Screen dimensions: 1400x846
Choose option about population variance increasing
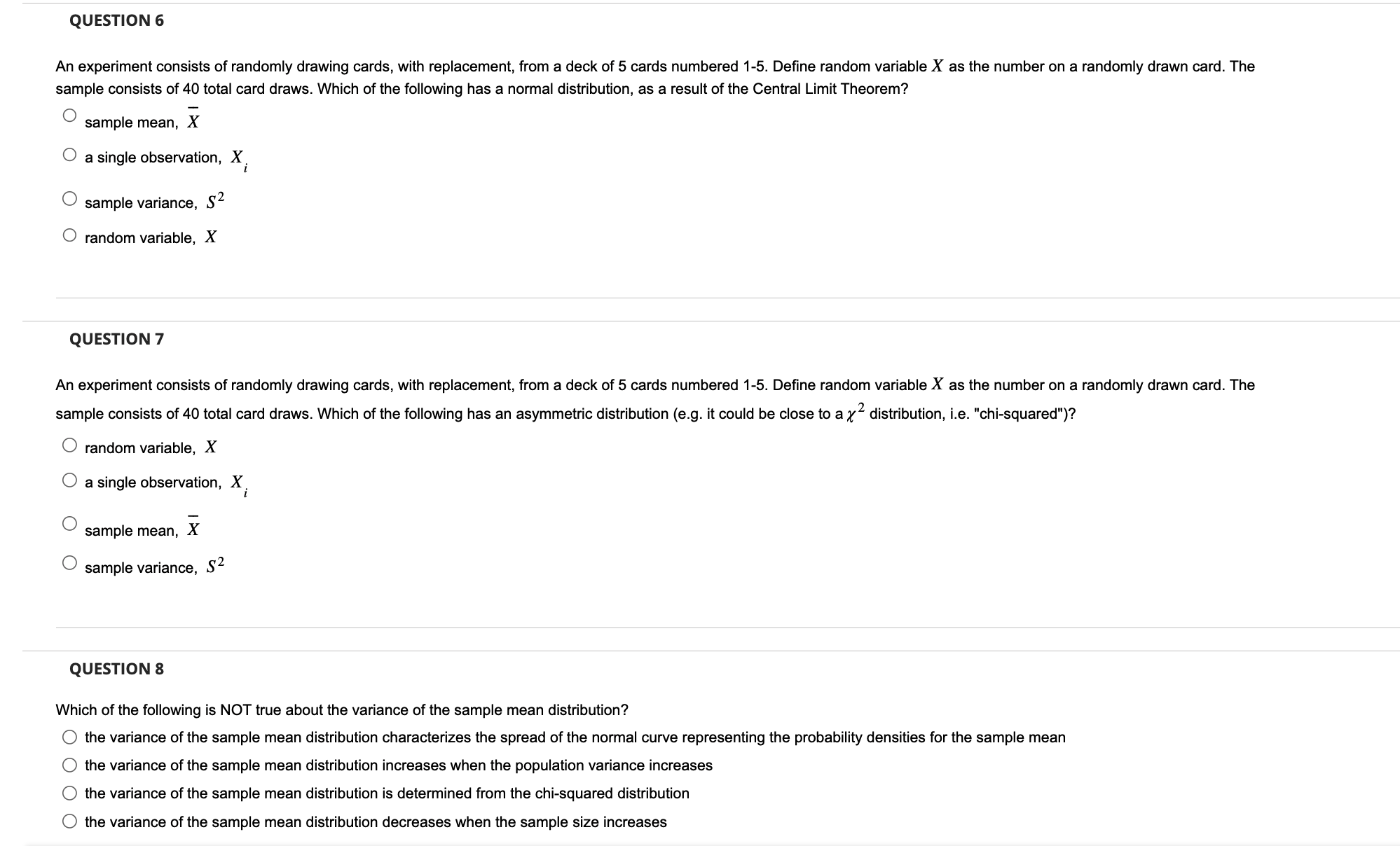click(x=69, y=765)
